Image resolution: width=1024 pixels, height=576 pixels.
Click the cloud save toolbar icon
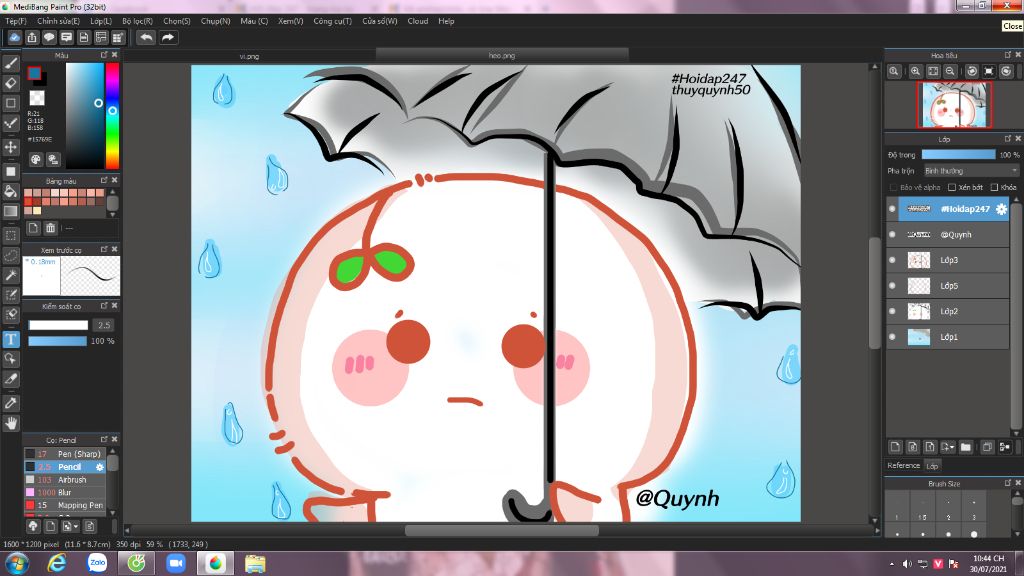click(x=14, y=38)
